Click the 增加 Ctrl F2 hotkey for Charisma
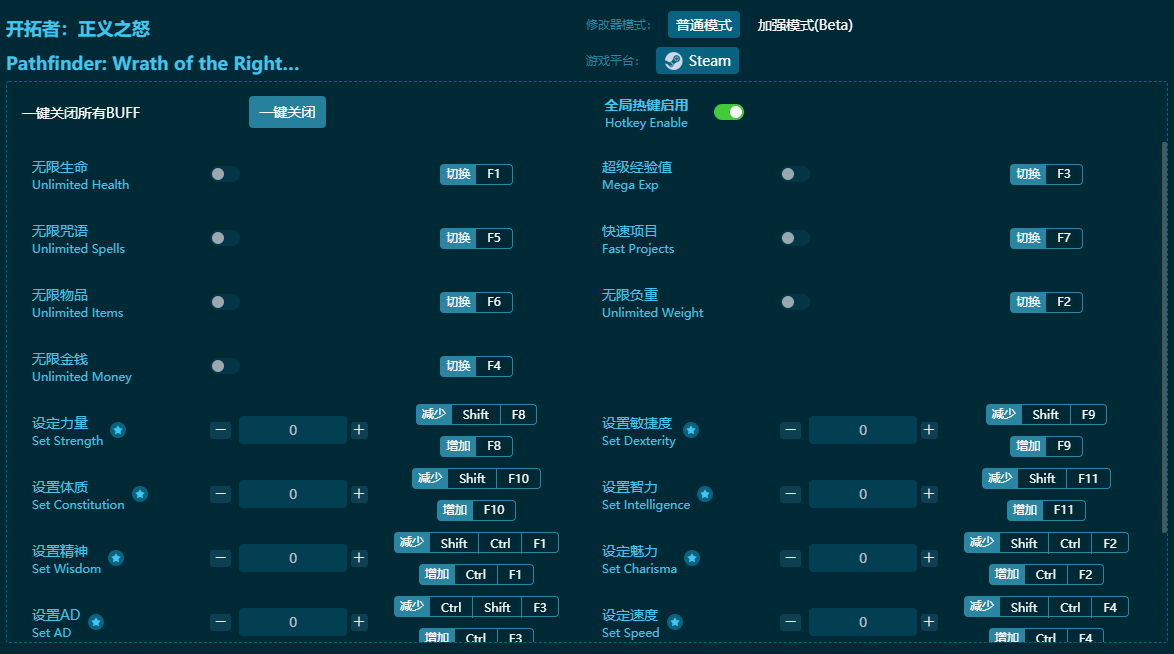The image size is (1174, 654). (1046, 575)
